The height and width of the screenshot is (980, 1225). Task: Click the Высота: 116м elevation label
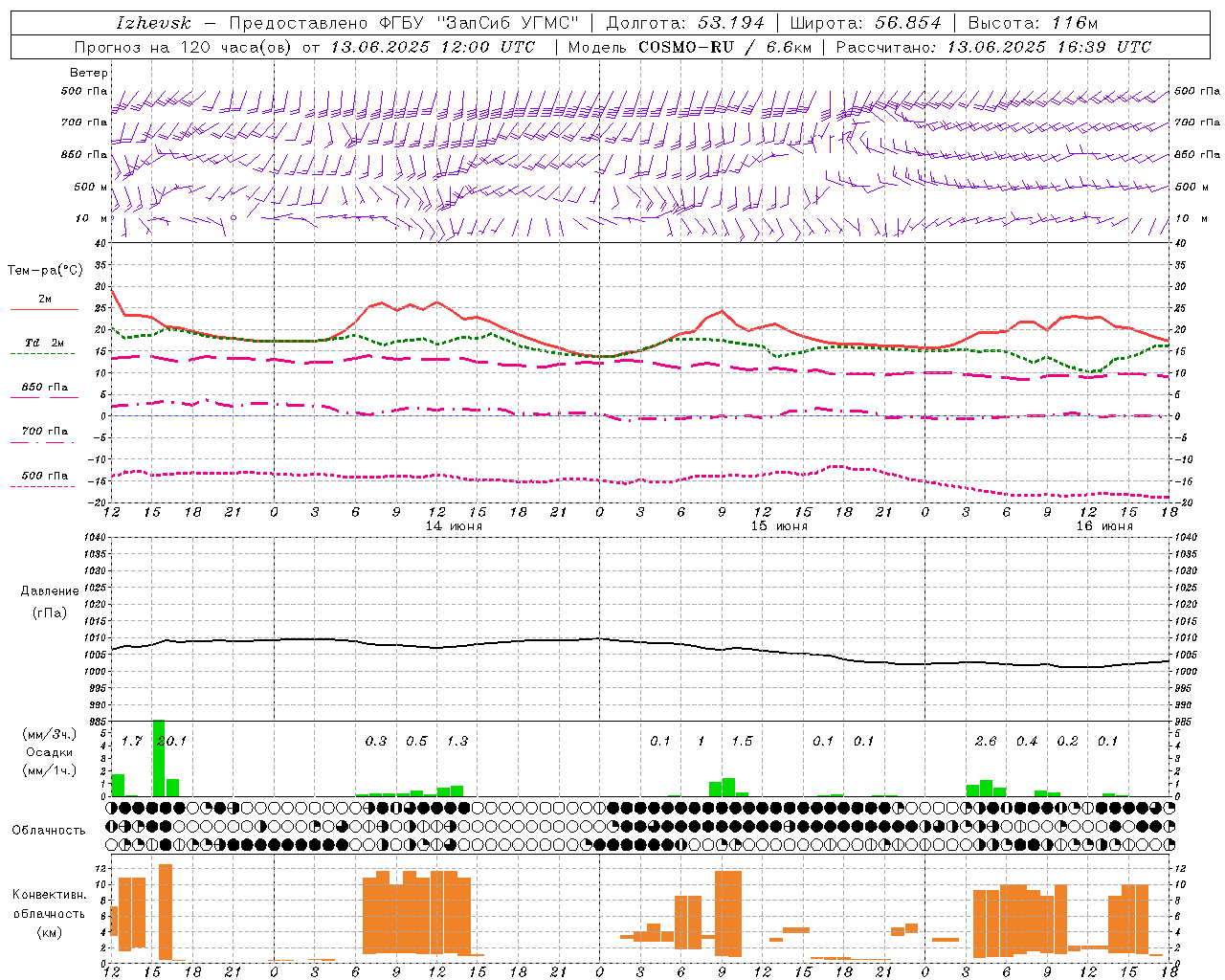click(x=1033, y=23)
